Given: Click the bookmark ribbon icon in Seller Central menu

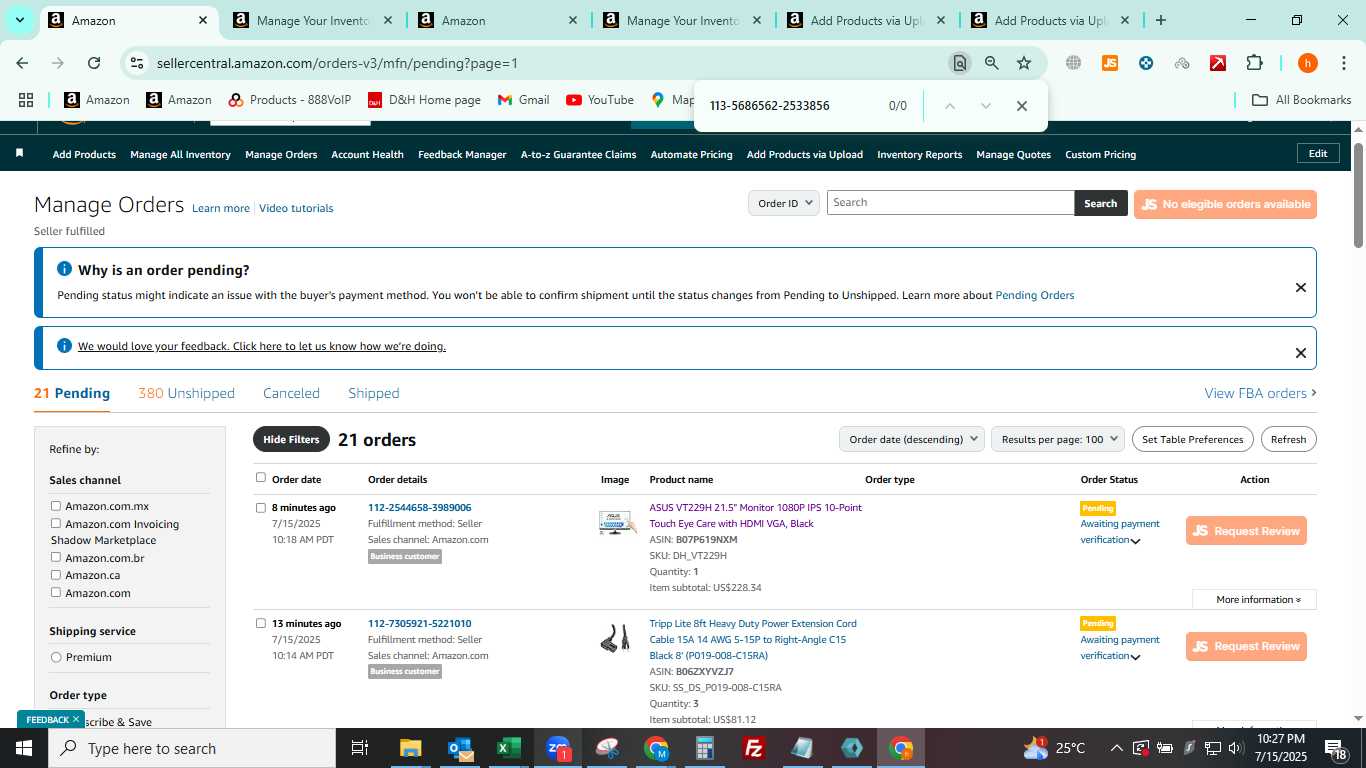Looking at the screenshot, I should pos(19,154).
